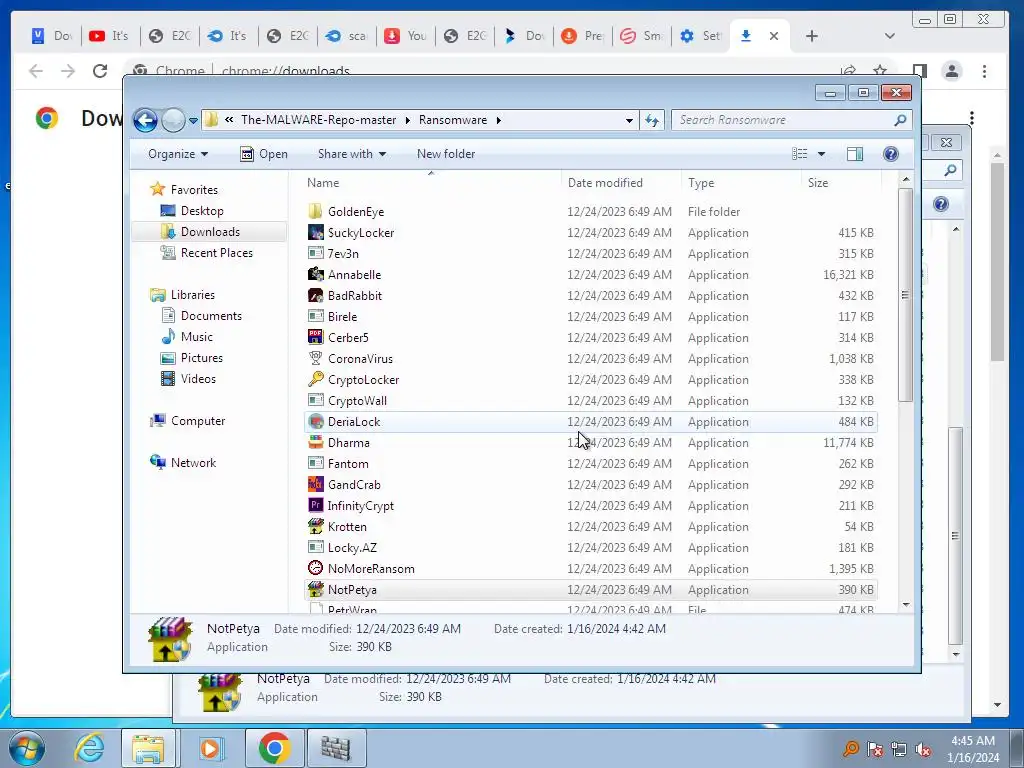
Task: Open recent locations arrow next to forward button
Action: point(193,120)
